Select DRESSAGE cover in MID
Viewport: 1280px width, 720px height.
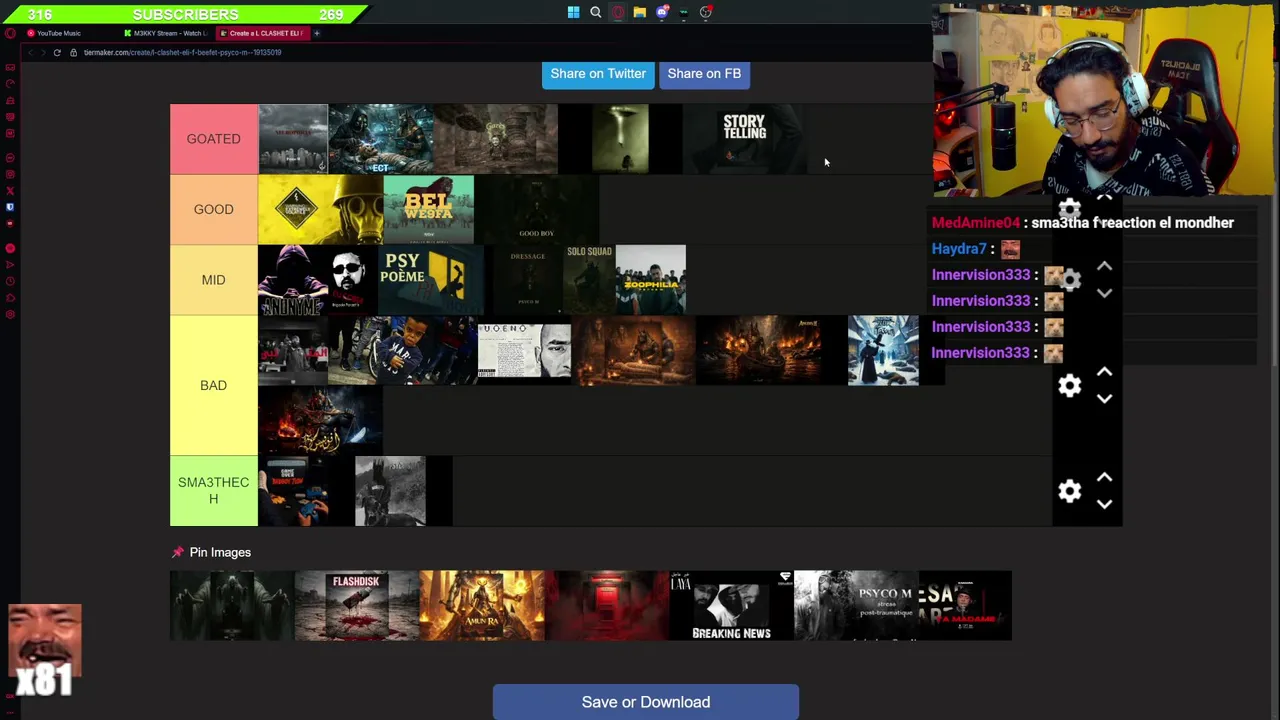pos(527,280)
